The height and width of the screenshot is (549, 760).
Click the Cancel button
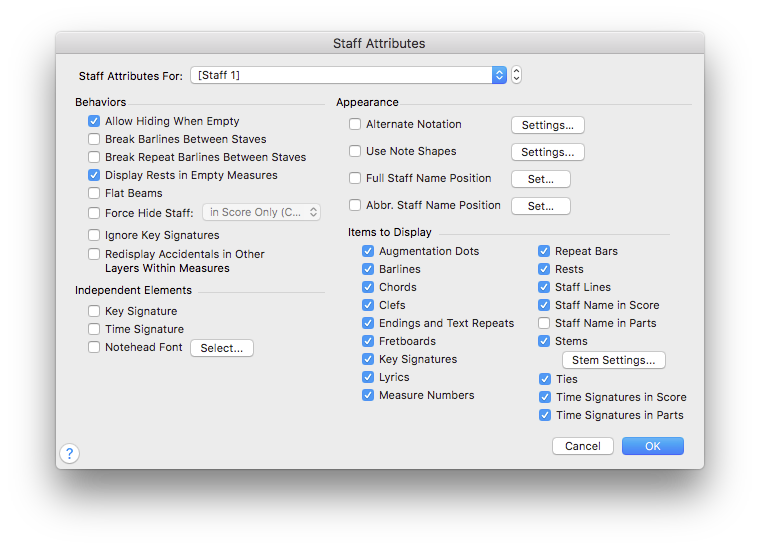[x=583, y=446]
